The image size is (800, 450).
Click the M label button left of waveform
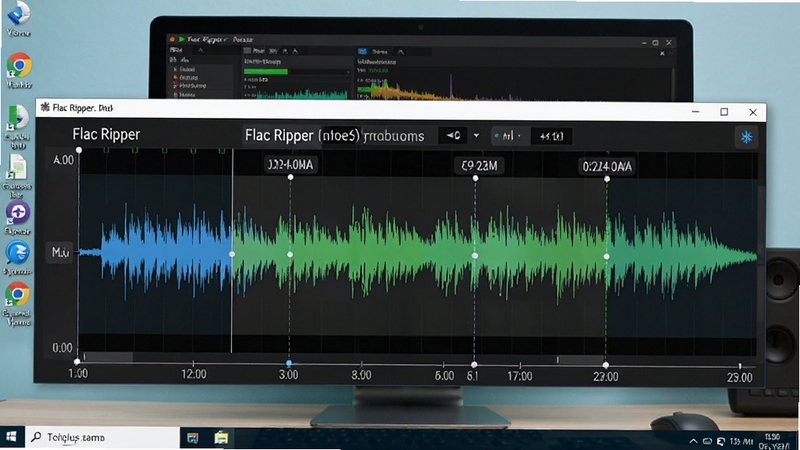point(60,252)
